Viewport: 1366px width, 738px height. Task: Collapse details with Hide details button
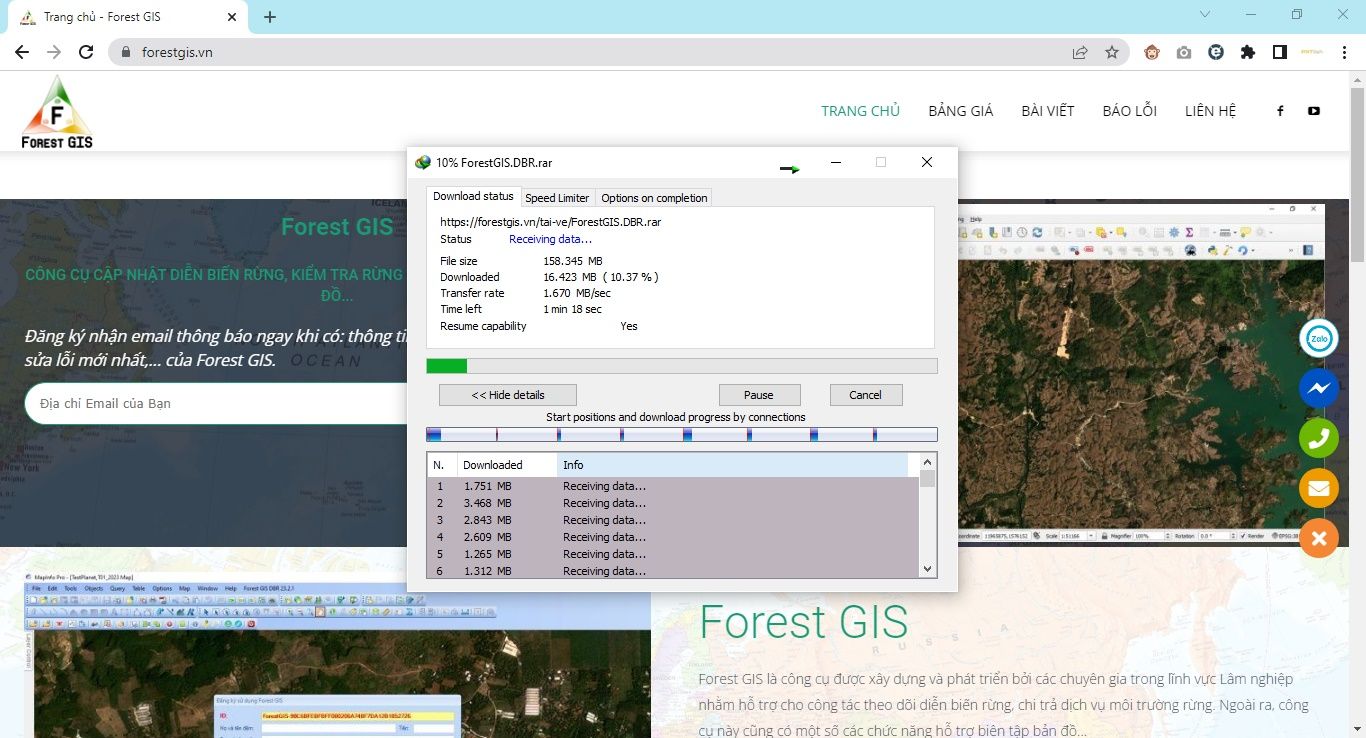click(507, 395)
